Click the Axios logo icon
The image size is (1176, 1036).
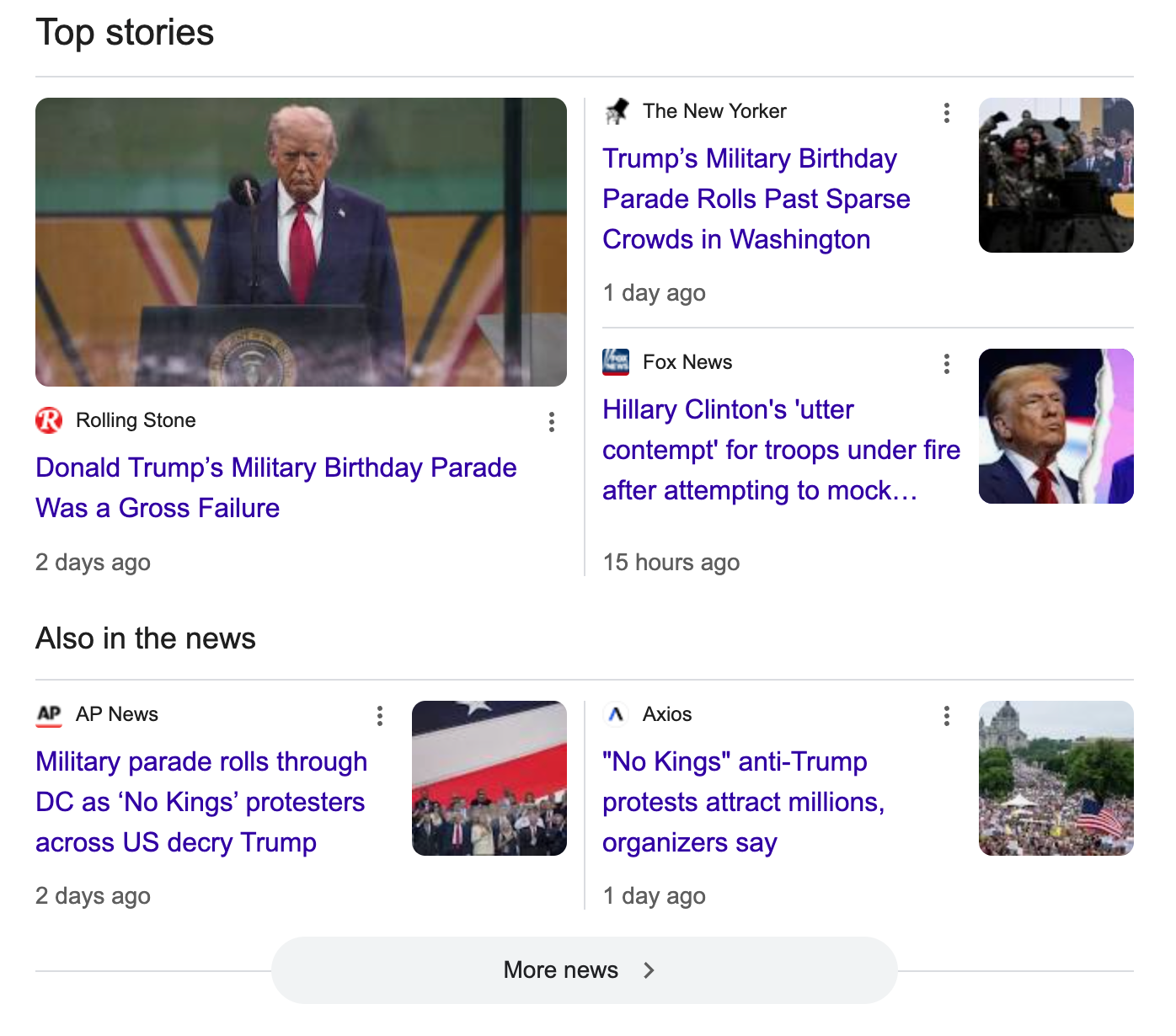point(616,714)
